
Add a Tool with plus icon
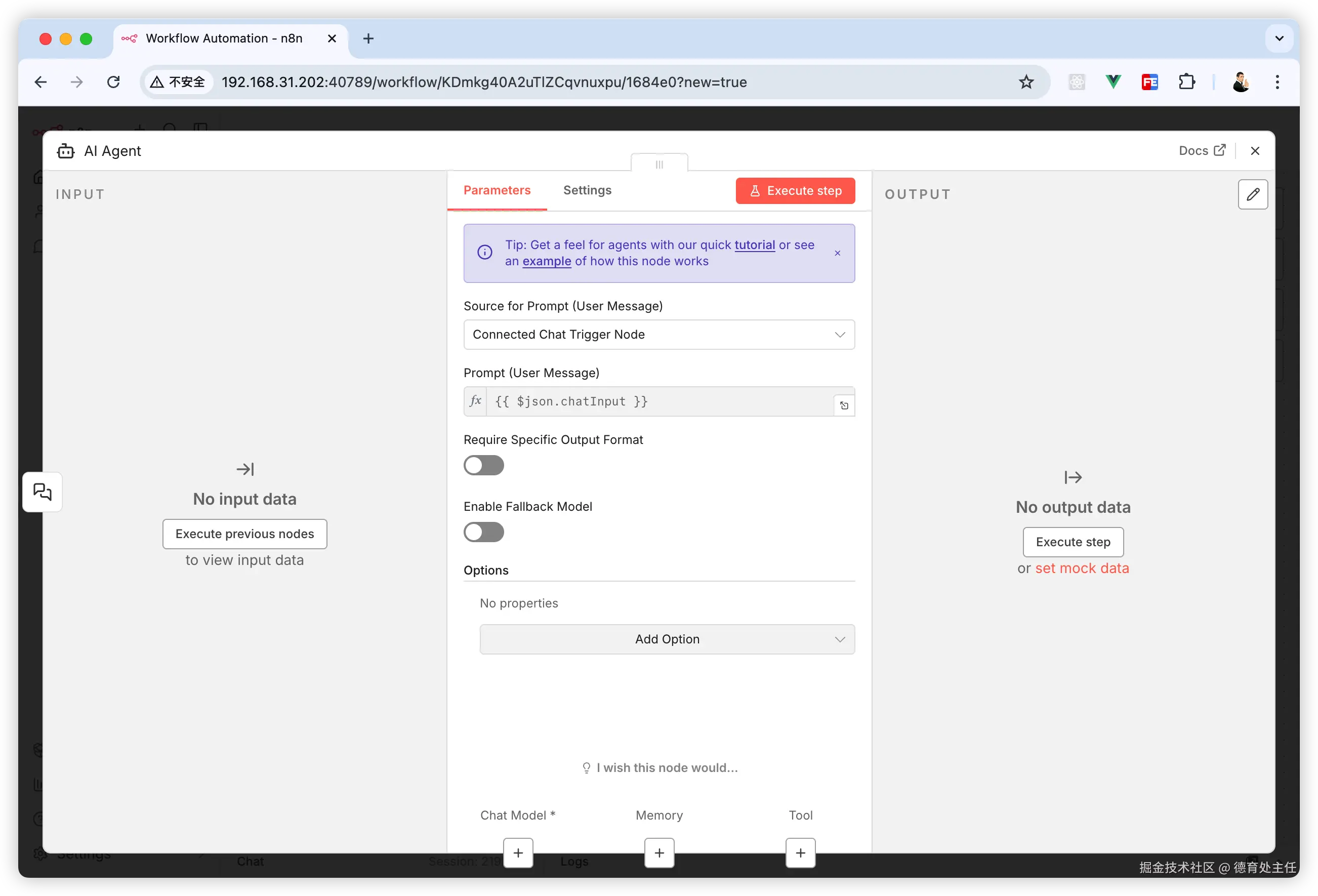point(800,852)
